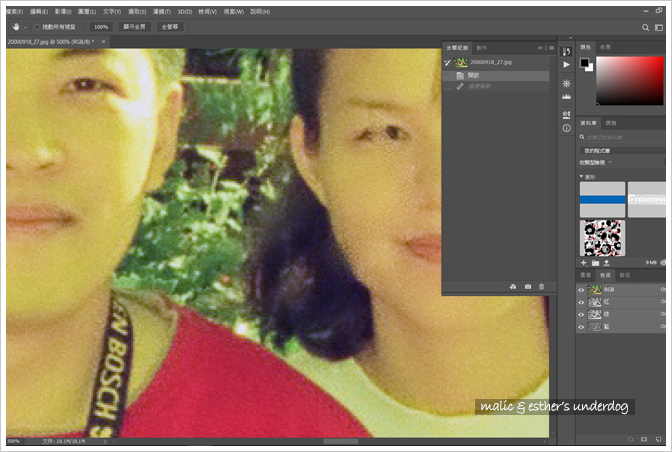This screenshot has width=672, height=452.
Task: Open the Hand tool preset picker arrow
Action: (x=25, y=27)
